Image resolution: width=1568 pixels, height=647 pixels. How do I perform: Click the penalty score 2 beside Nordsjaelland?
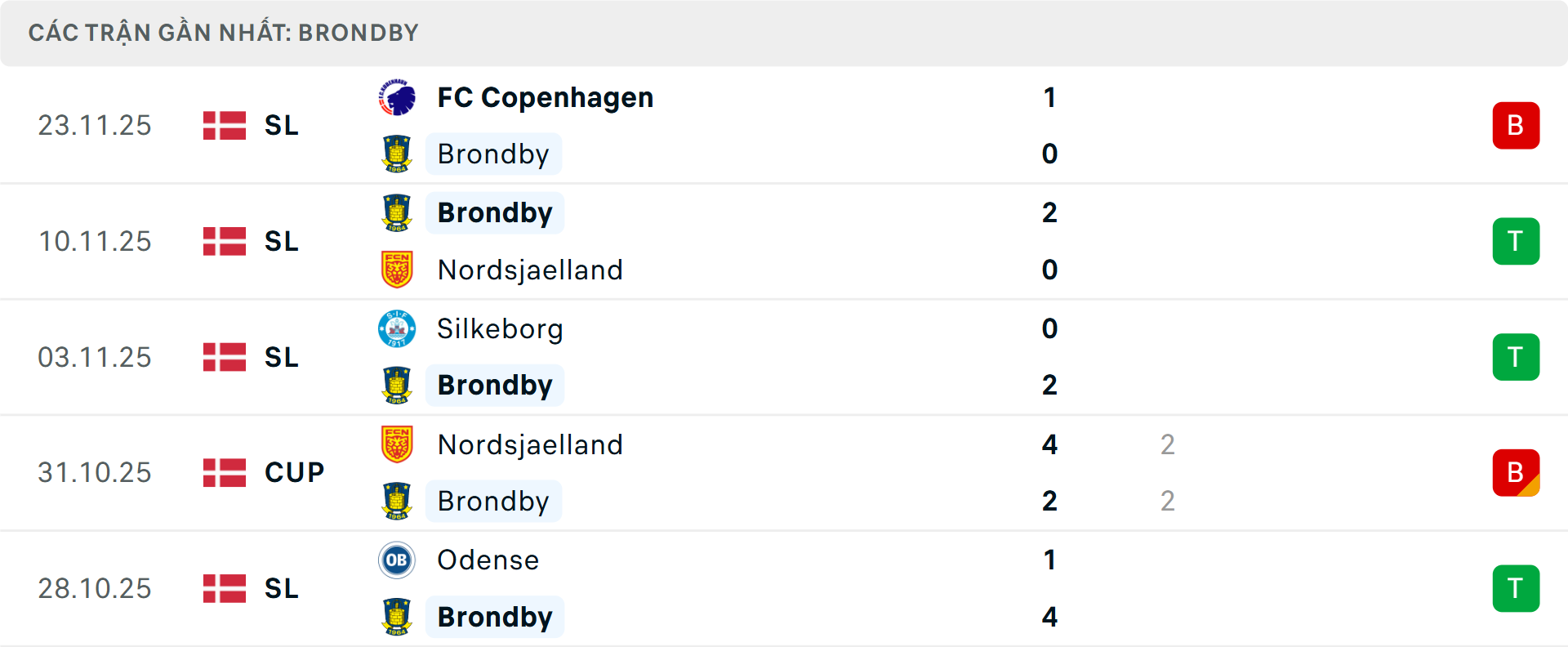(1168, 444)
